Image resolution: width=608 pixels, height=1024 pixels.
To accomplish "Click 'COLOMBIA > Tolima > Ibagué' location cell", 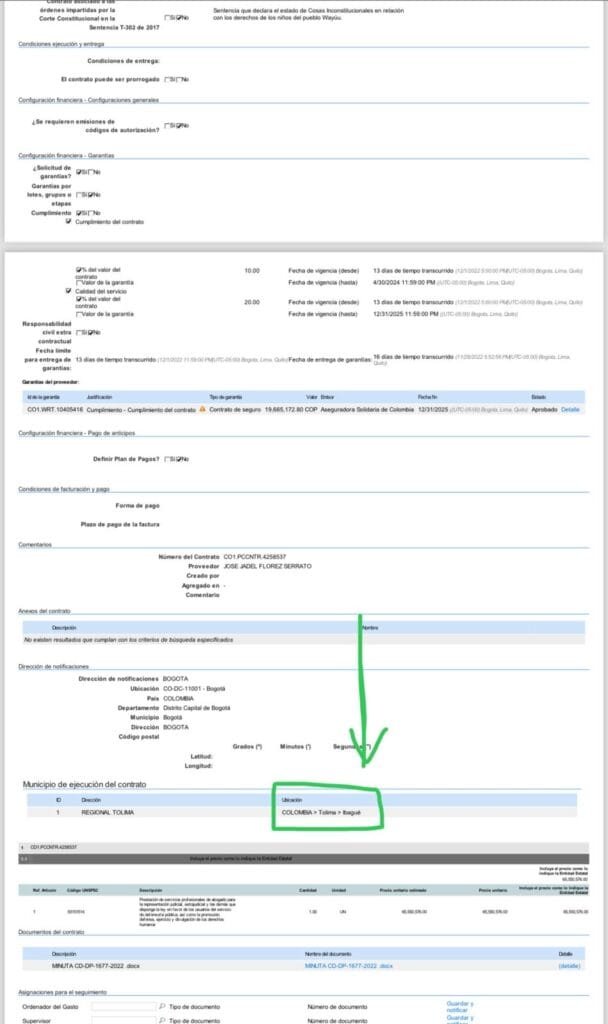I will [321, 812].
